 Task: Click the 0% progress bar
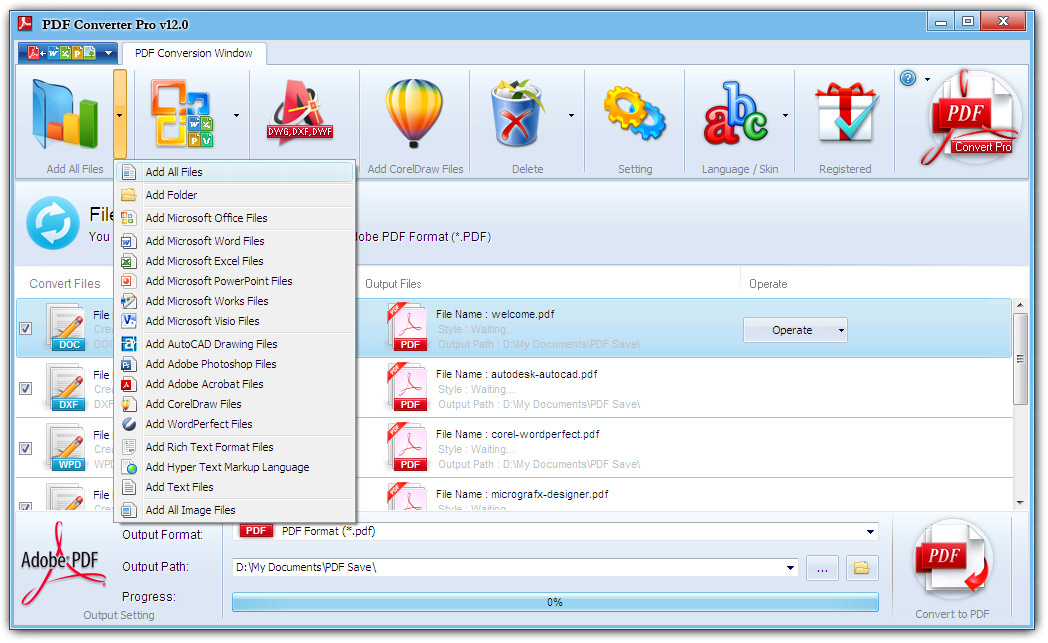pyautogui.click(x=555, y=602)
